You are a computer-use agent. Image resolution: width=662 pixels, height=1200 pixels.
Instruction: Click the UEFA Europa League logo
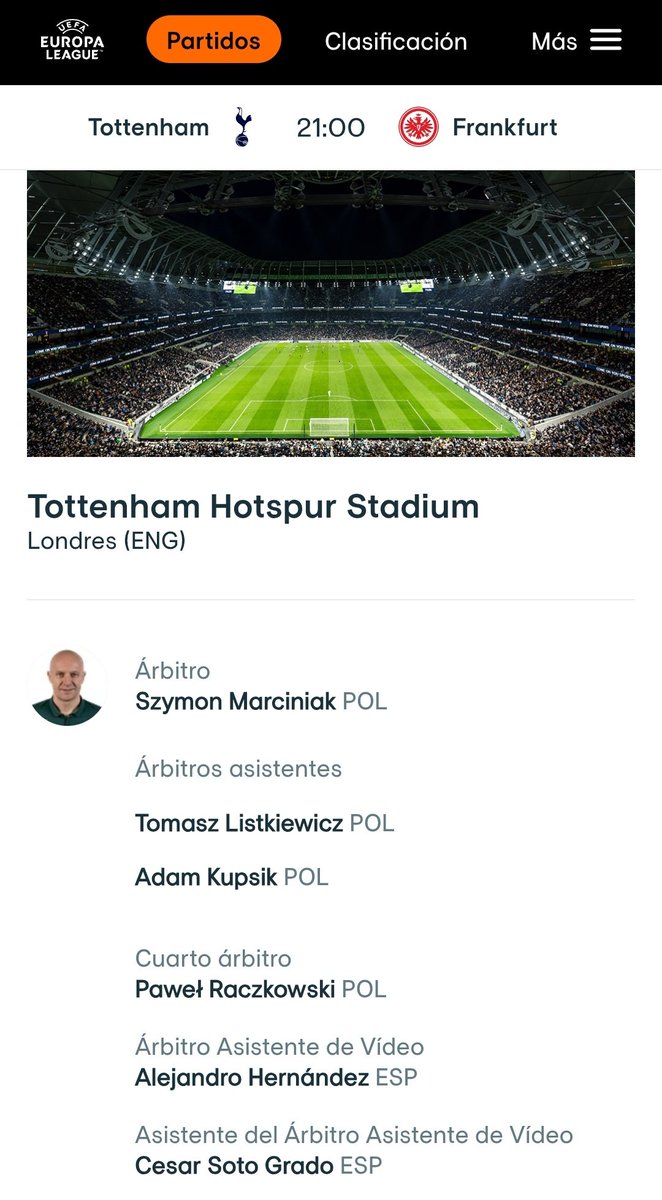[x=71, y=41]
